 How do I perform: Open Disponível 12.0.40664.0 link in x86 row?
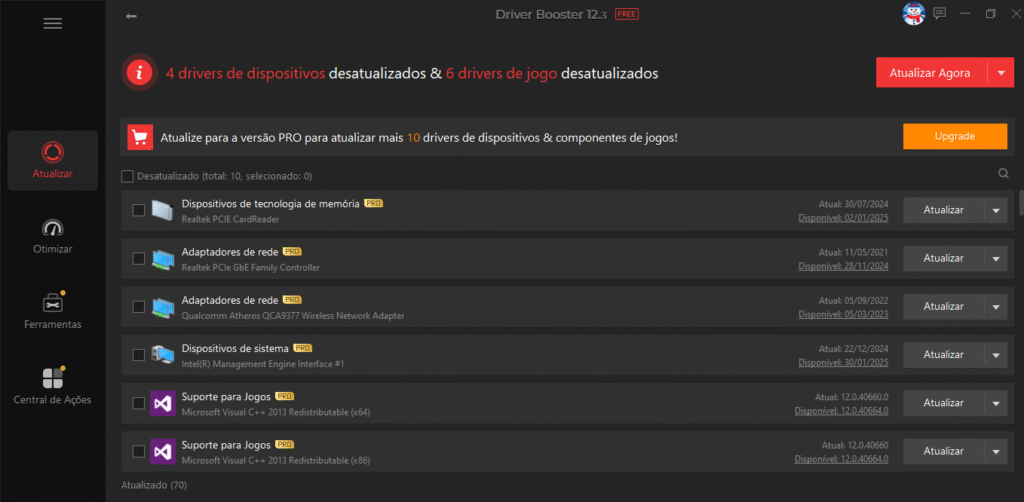pos(841,459)
